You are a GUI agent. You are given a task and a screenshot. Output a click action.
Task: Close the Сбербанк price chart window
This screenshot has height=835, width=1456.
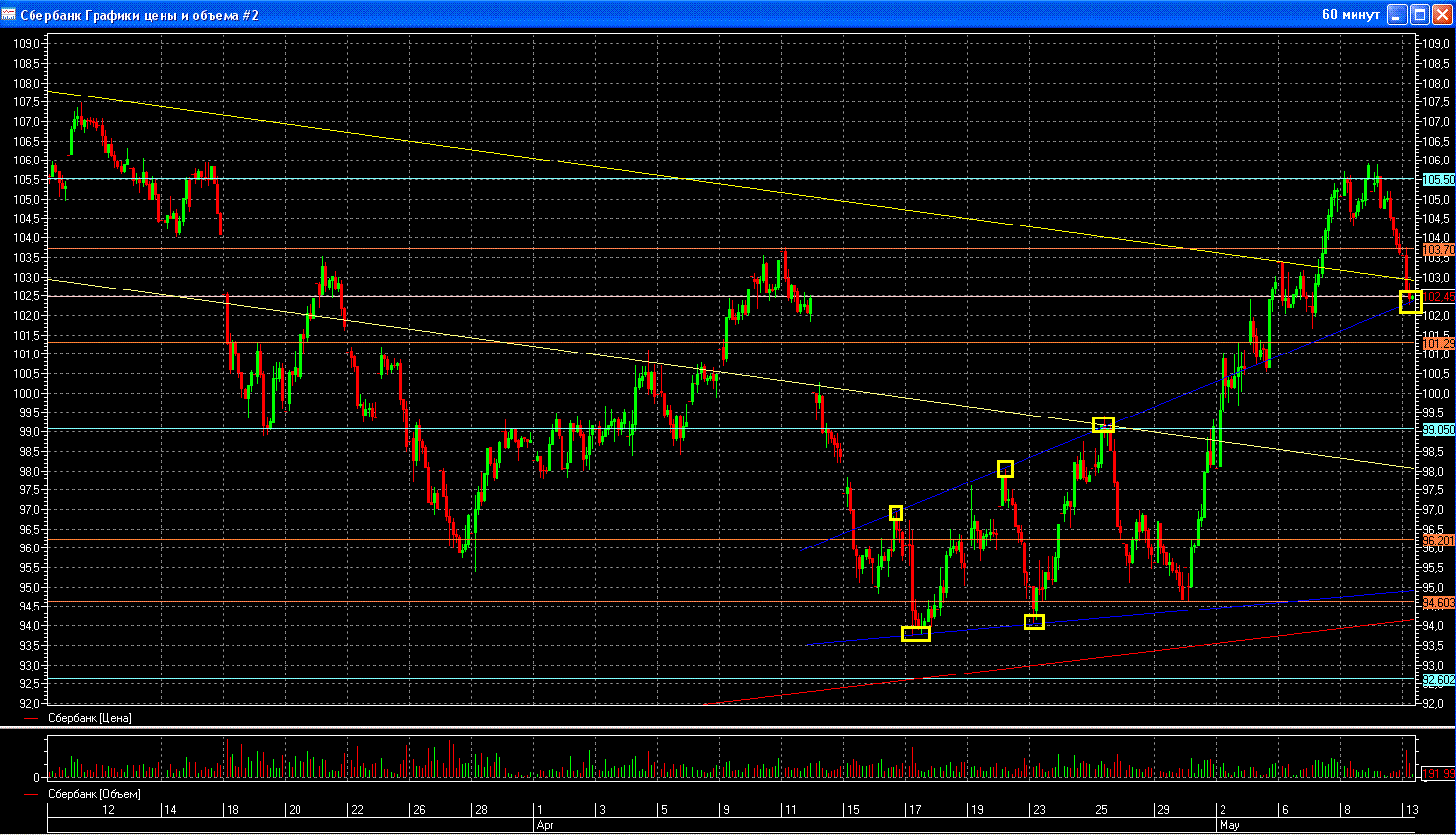[1441, 14]
